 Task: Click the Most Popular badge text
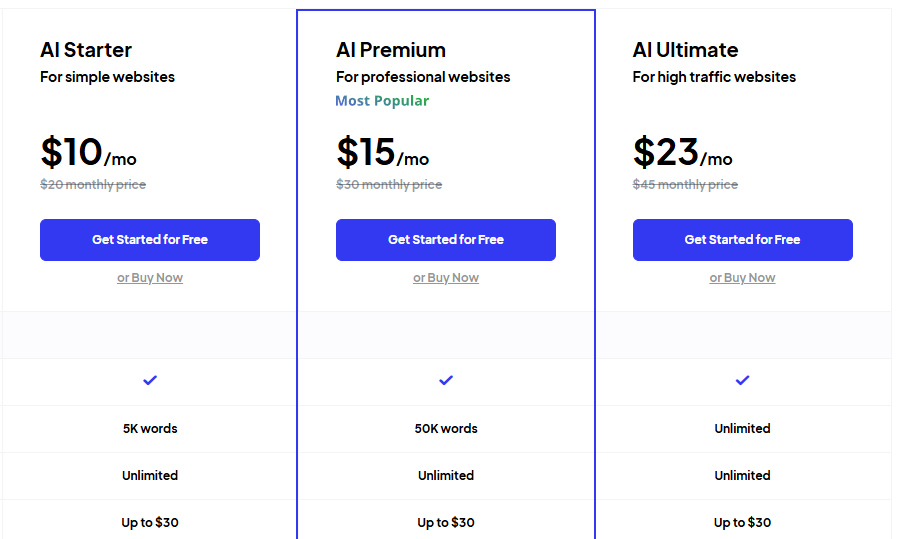pos(382,101)
